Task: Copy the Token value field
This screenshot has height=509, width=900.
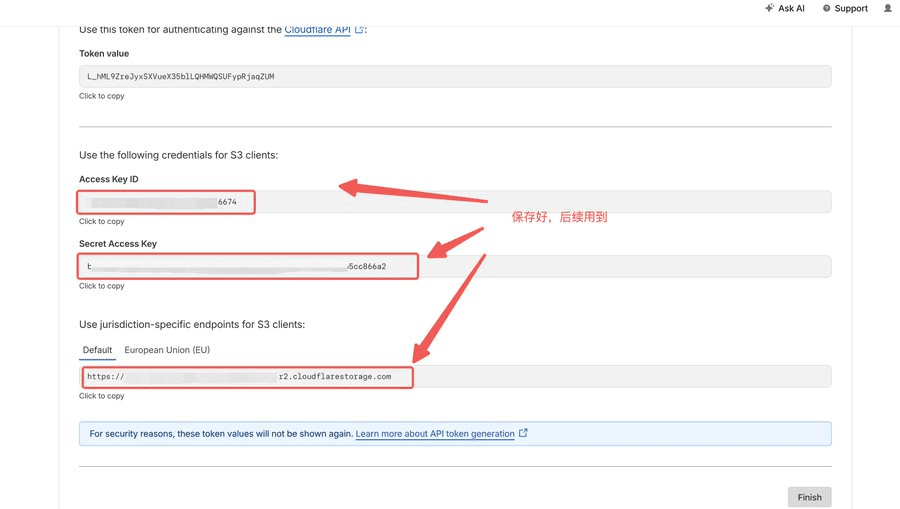Action: point(455,76)
